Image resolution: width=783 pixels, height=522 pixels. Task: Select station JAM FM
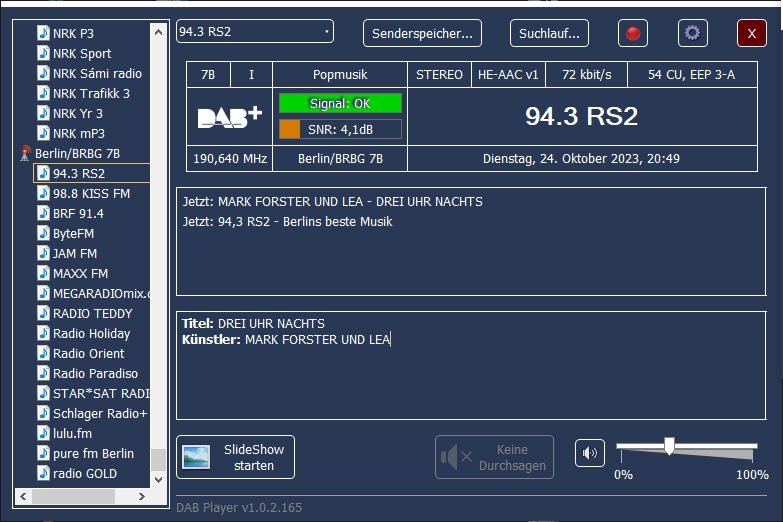(x=75, y=253)
